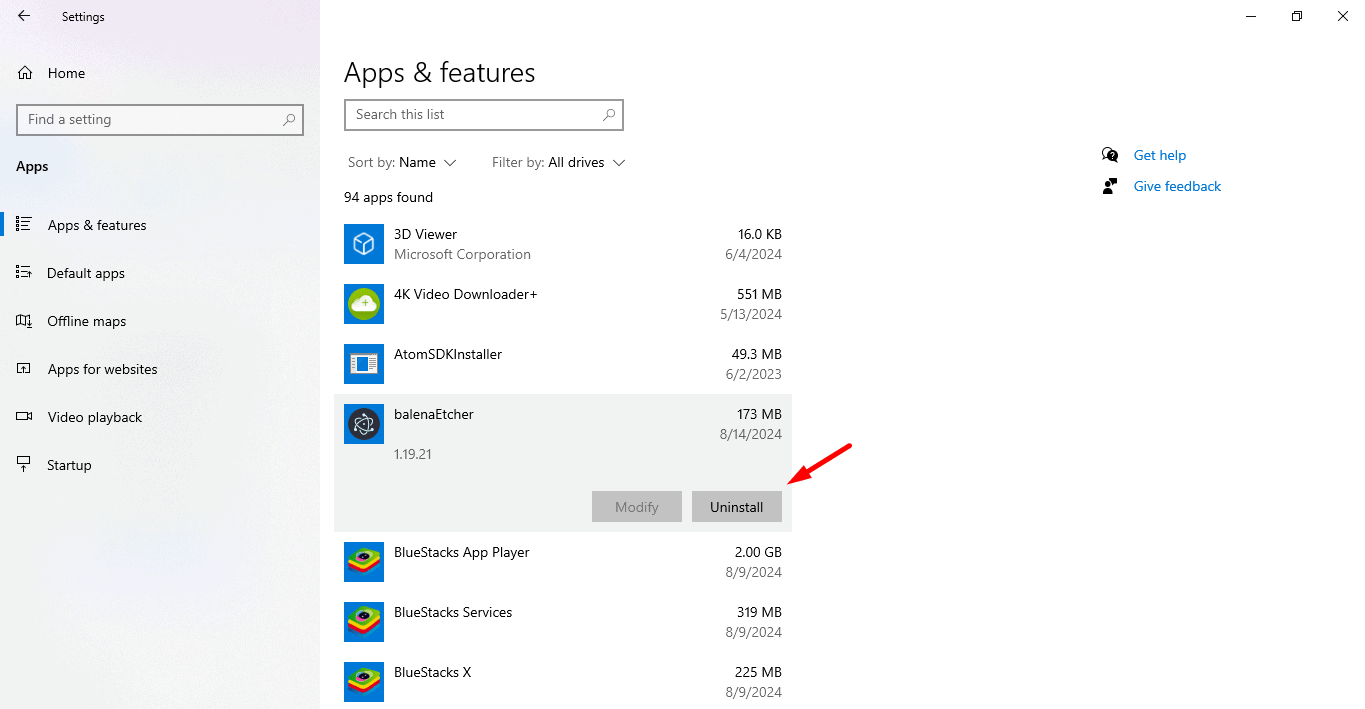Select the 3D Viewer app name

(425, 234)
